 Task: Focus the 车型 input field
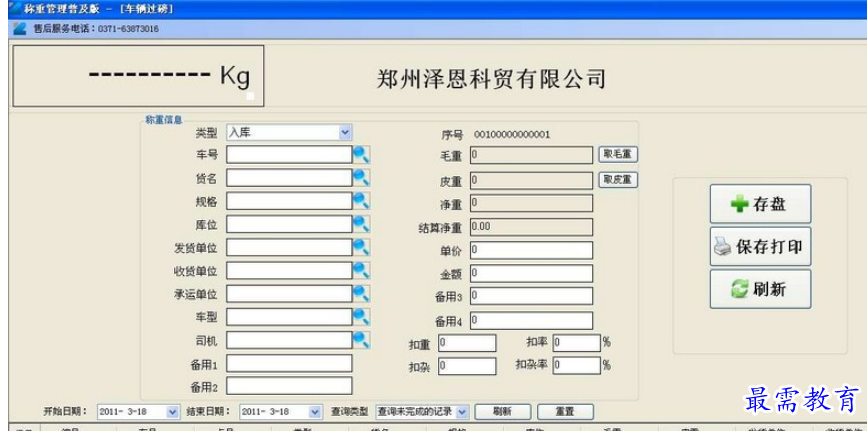pos(289,316)
